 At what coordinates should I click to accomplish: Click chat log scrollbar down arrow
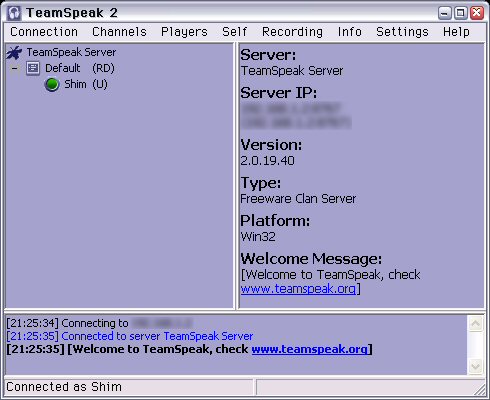tap(475, 367)
